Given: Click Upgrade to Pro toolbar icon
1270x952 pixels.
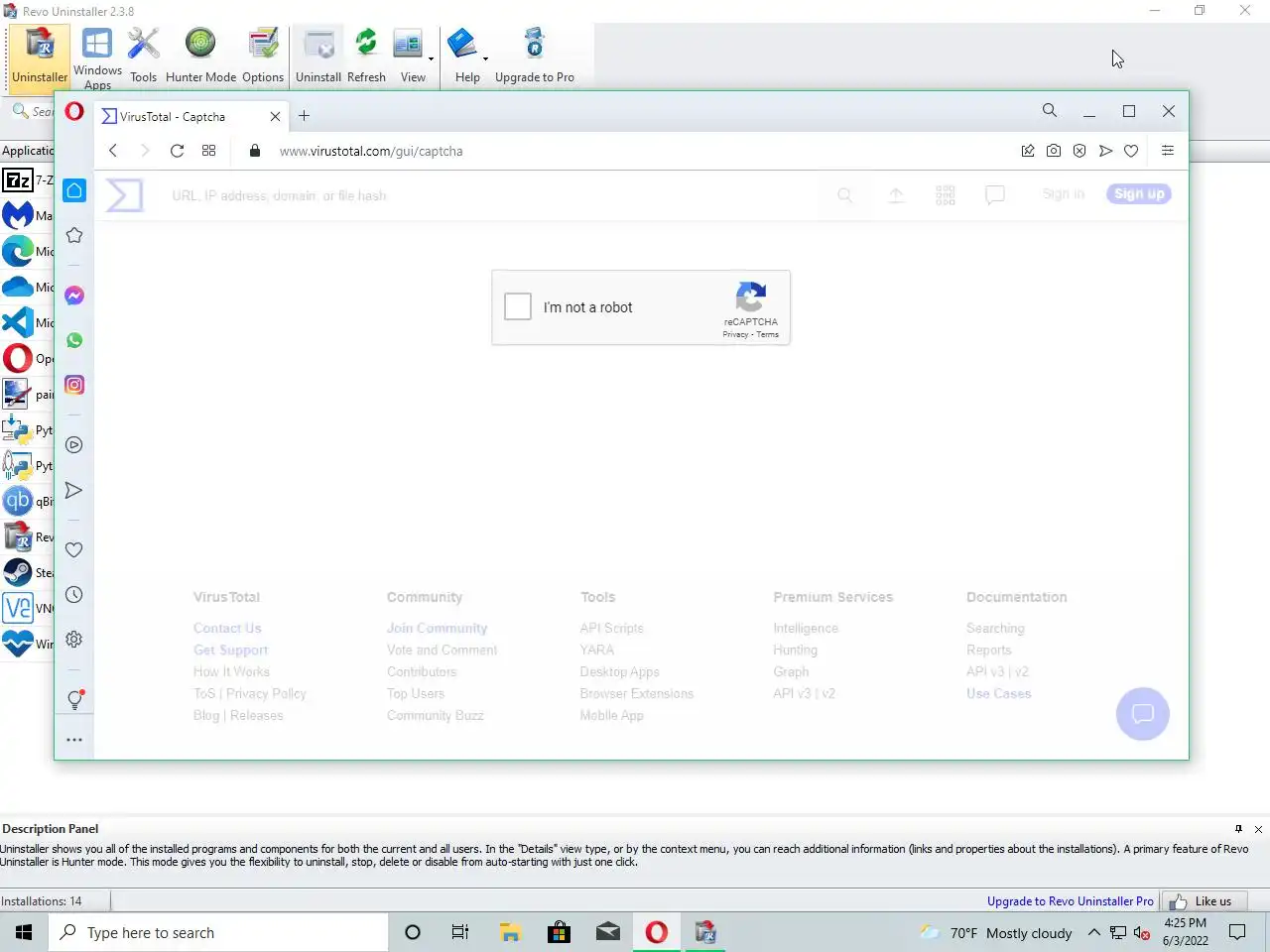Looking at the screenshot, I should coord(535,57).
